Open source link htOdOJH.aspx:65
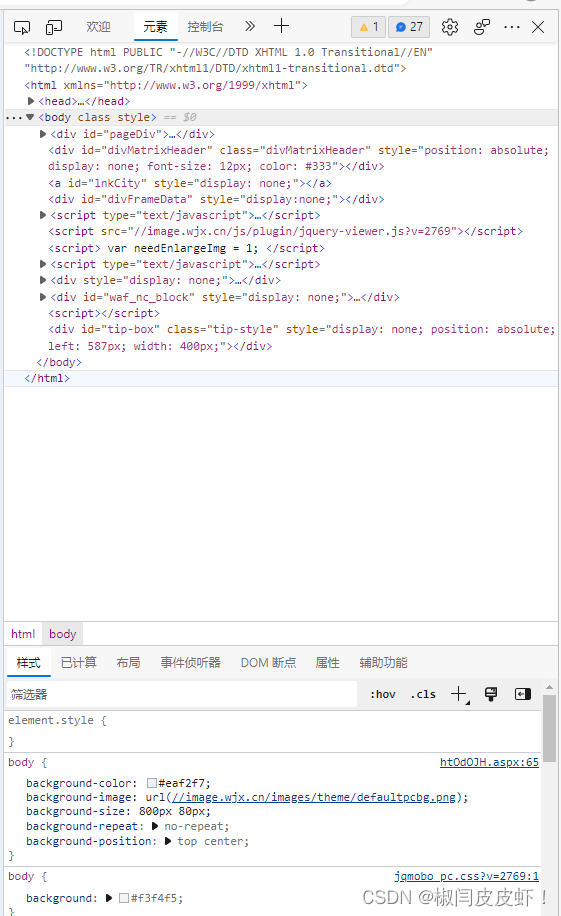The height and width of the screenshot is (916, 561). pyautogui.click(x=489, y=762)
